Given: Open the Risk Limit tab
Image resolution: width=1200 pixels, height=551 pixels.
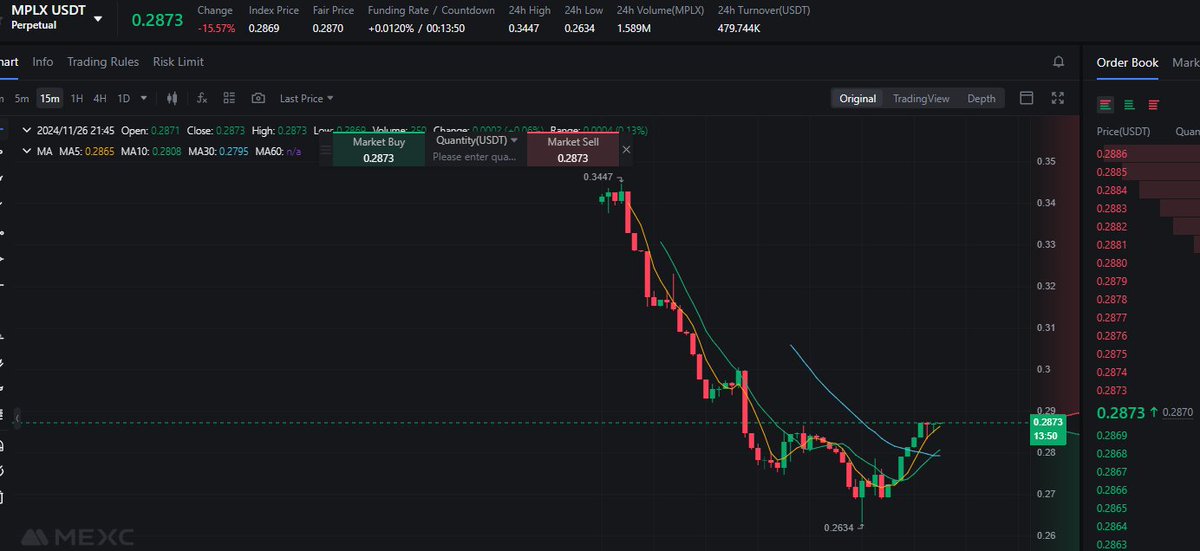Looking at the screenshot, I should coord(178,62).
